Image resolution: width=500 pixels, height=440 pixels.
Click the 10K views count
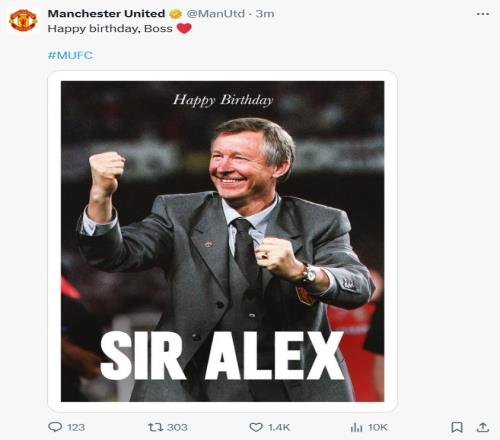pyautogui.click(x=378, y=427)
